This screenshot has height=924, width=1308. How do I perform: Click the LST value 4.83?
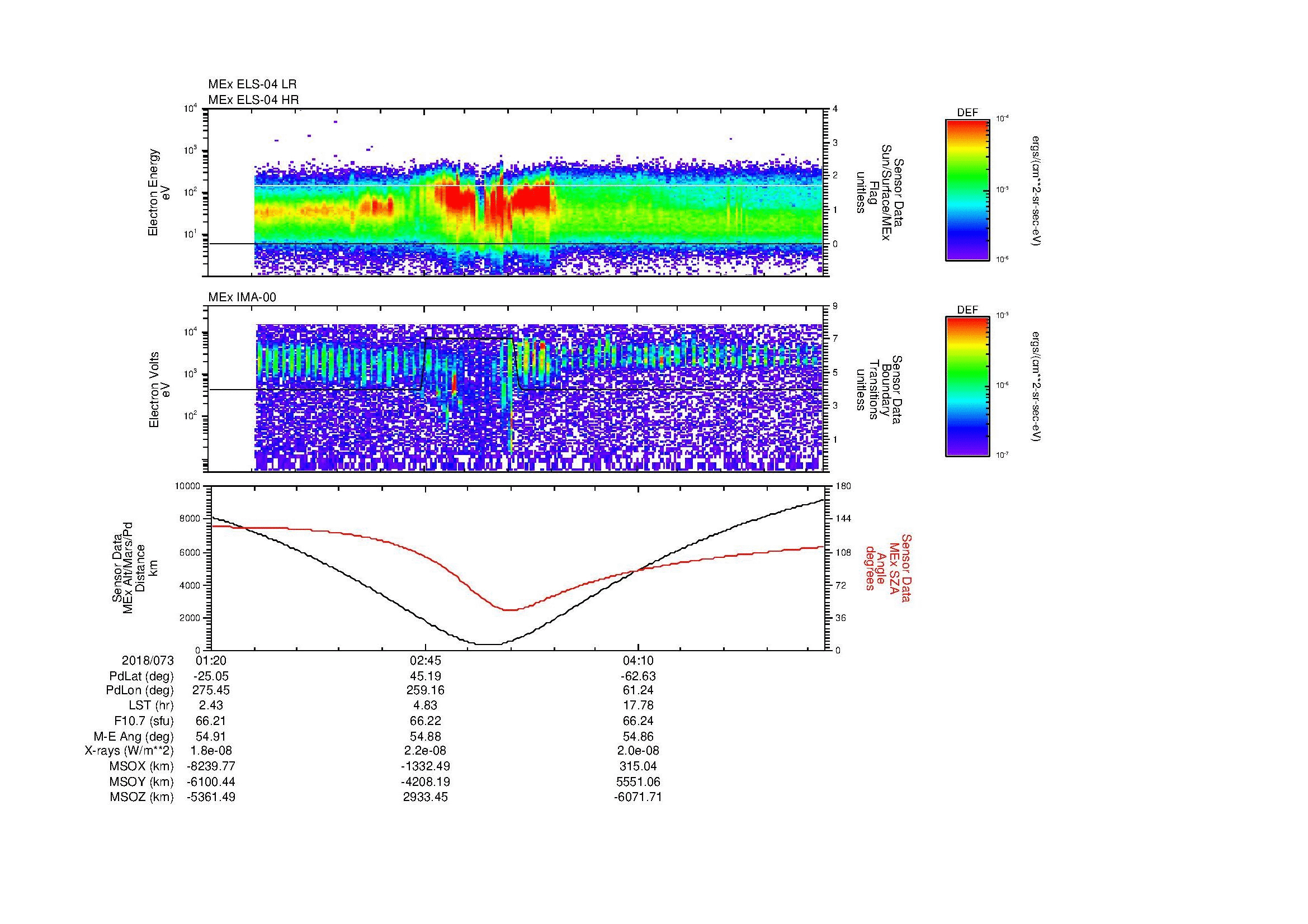426,705
